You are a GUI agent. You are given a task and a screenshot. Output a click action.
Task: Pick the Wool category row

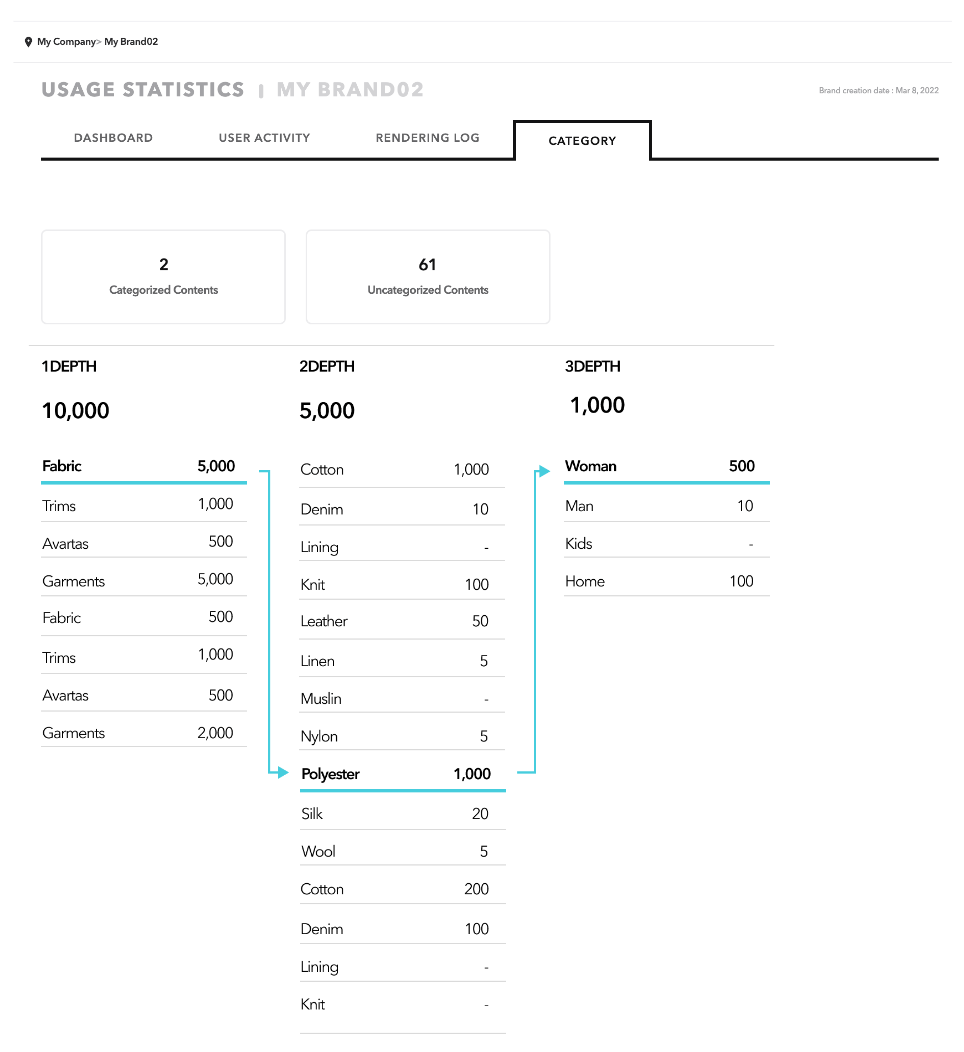(403, 851)
